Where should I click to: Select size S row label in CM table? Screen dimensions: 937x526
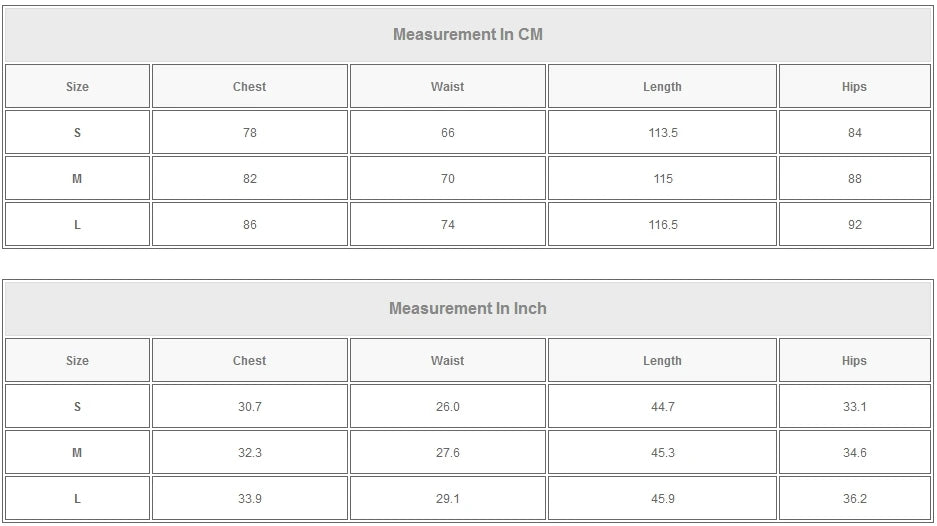coord(77,133)
